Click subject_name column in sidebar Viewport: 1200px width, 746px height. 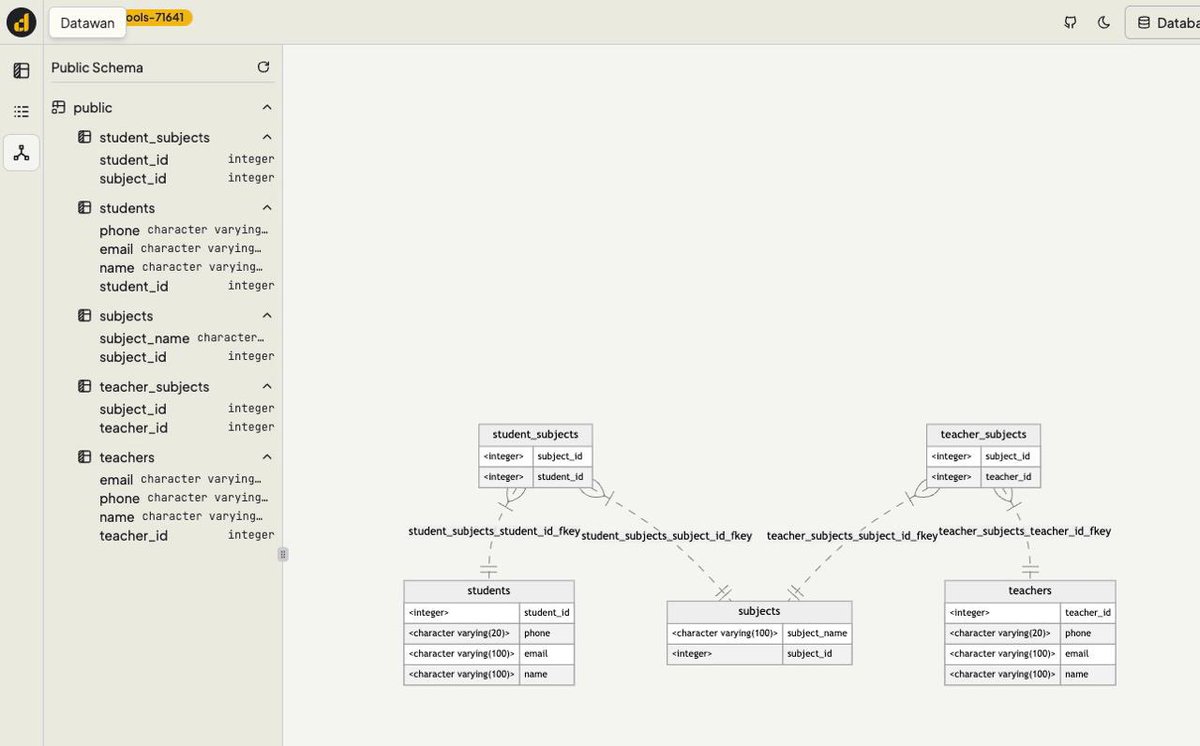pyautogui.click(x=144, y=338)
